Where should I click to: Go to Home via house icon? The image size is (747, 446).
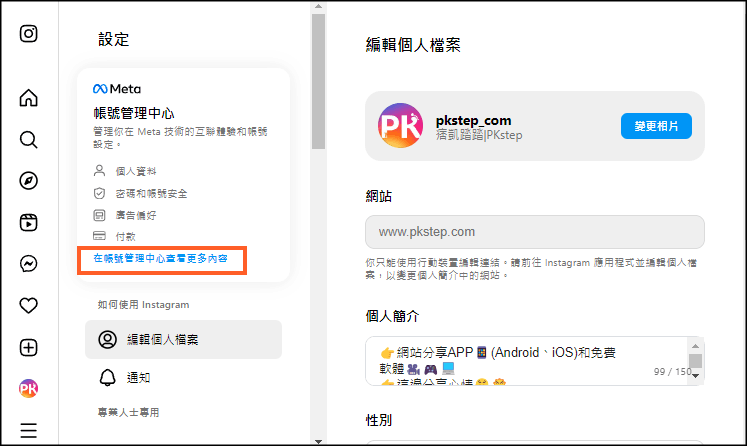[x=29, y=98]
